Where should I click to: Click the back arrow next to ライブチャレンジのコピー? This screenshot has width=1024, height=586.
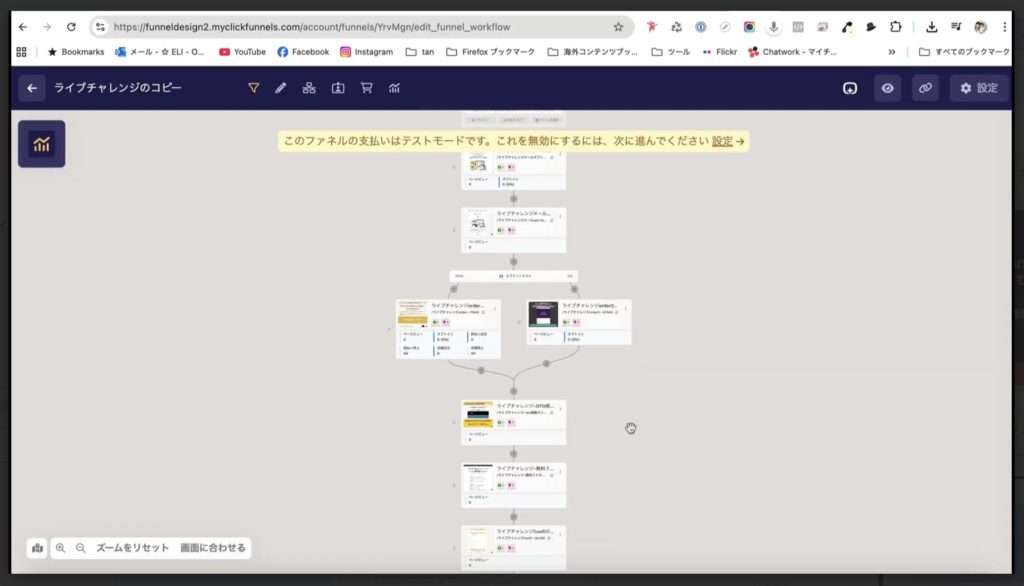[x=31, y=88]
